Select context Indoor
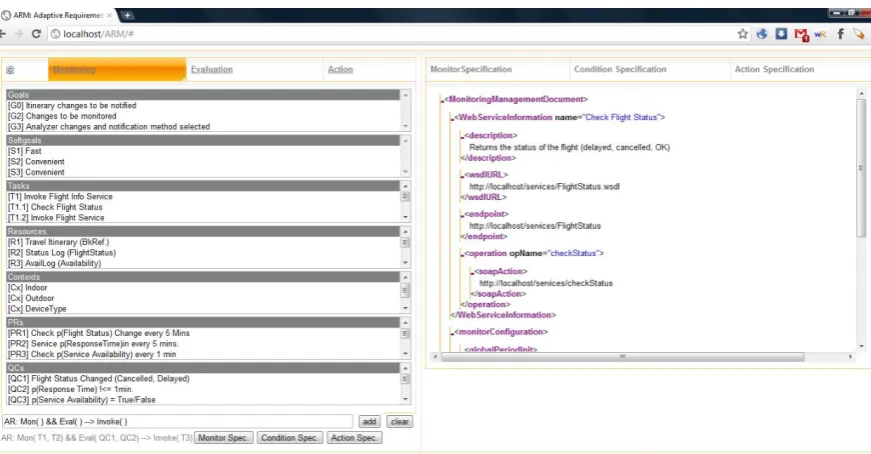 [x=203, y=288]
